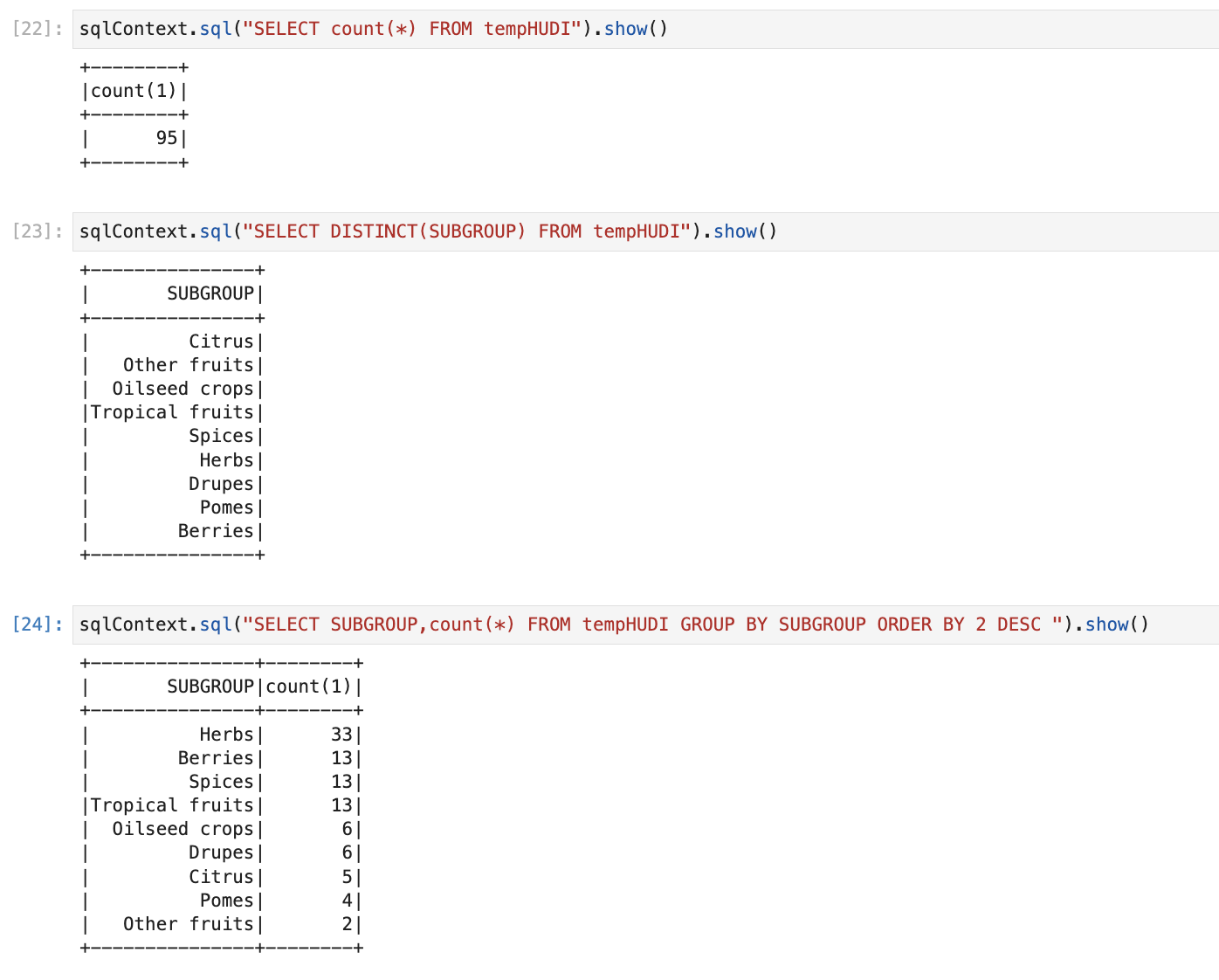Click 'tempHUDI' in the cell 22 query
This screenshot has width=1219, height=980.
pyautogui.click(x=532, y=29)
